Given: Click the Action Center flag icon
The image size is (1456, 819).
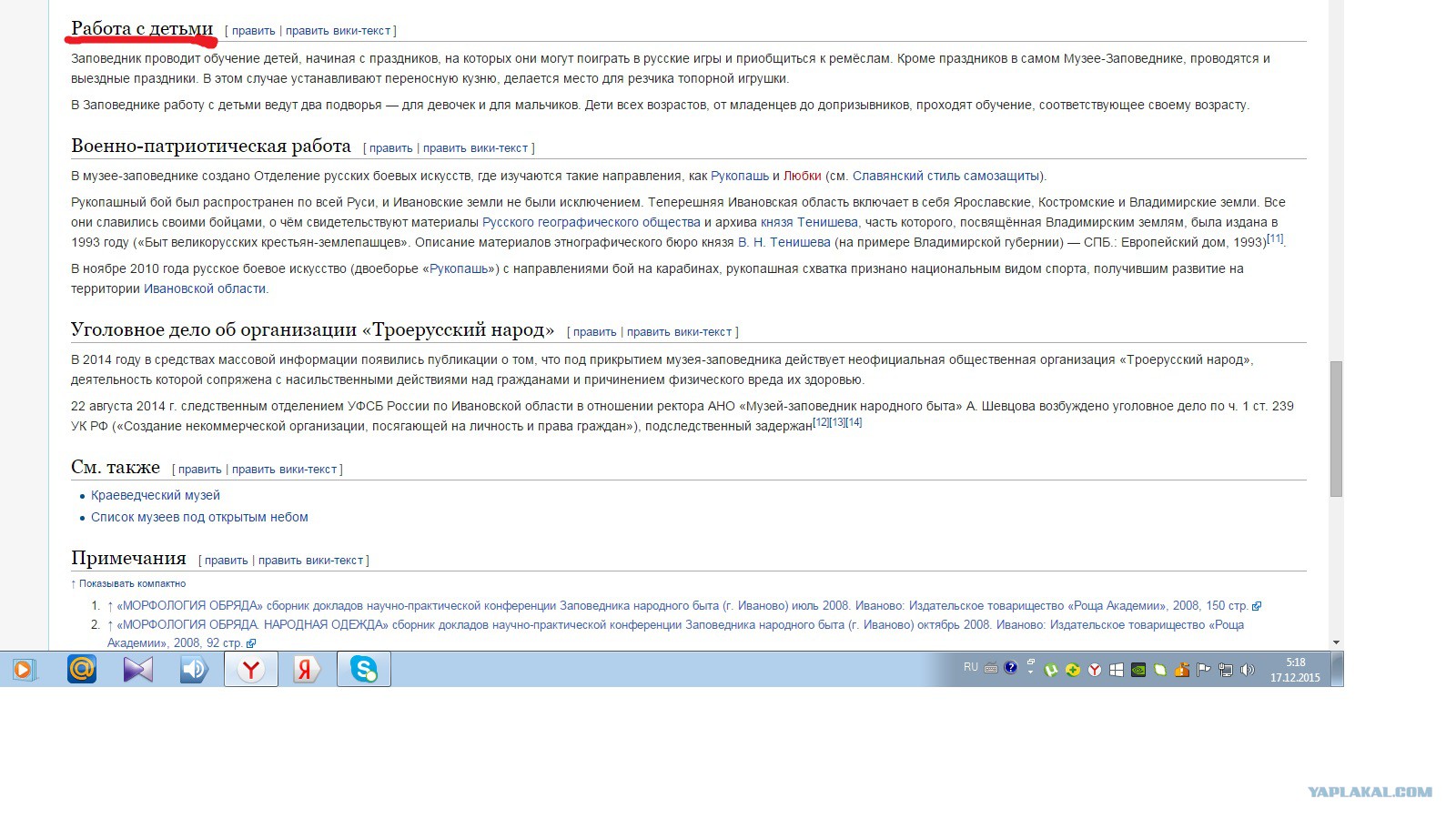Looking at the screenshot, I should 1204,670.
